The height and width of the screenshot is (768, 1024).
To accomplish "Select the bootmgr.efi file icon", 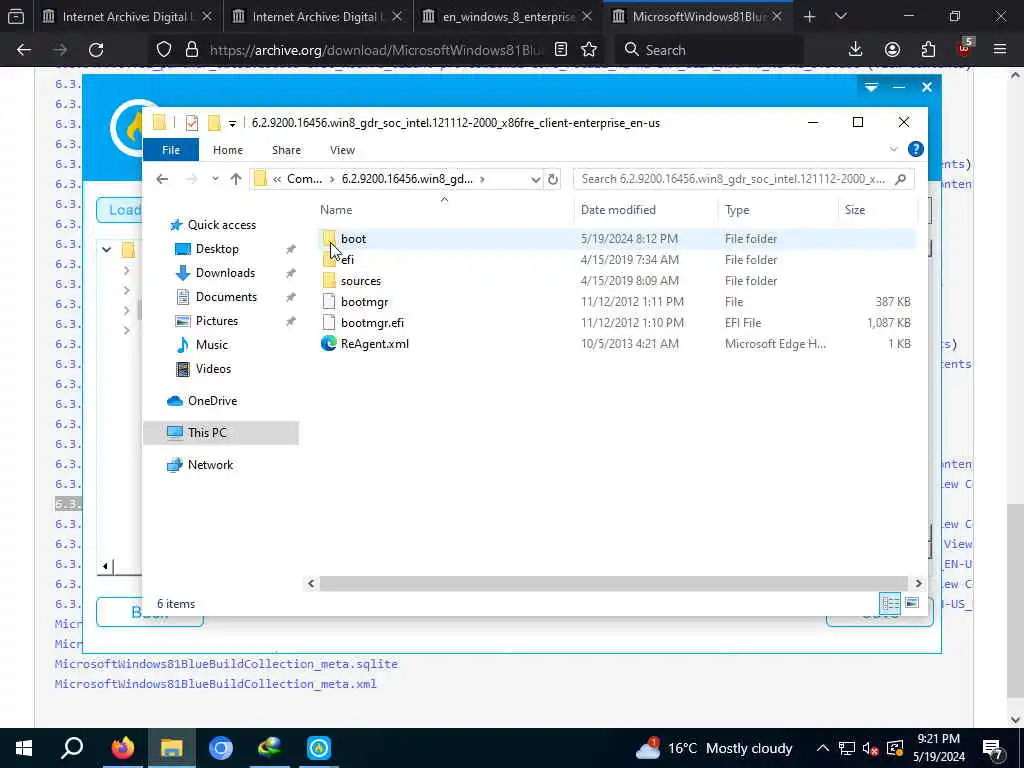I will (x=329, y=323).
